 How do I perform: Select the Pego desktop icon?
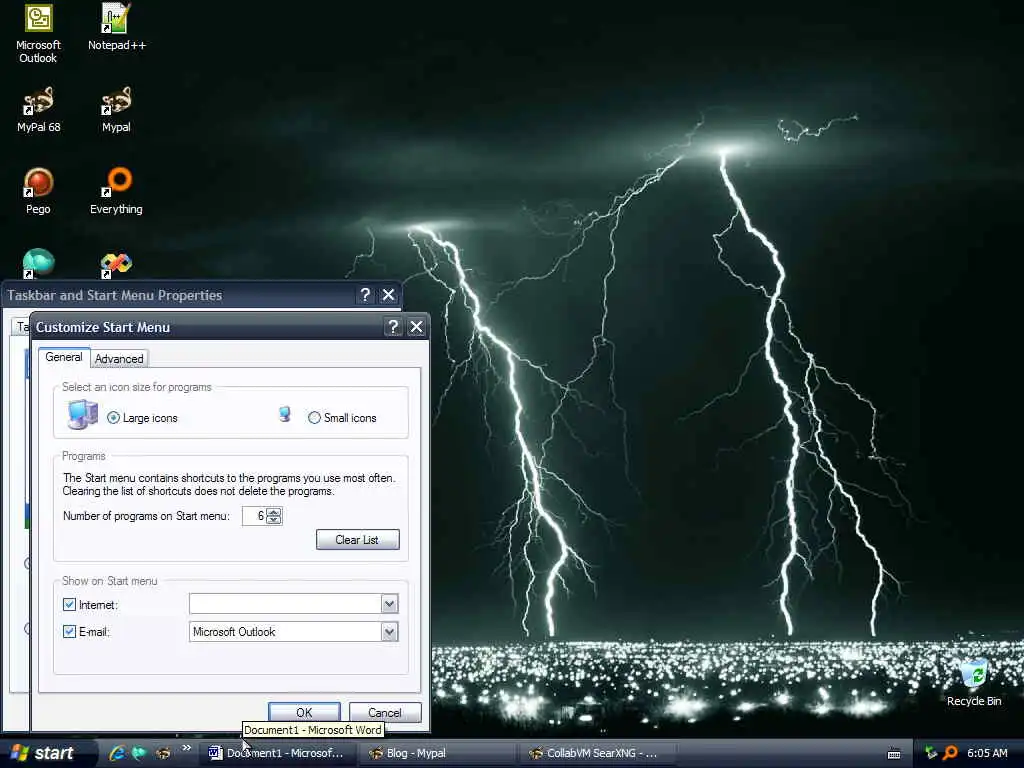point(38,191)
